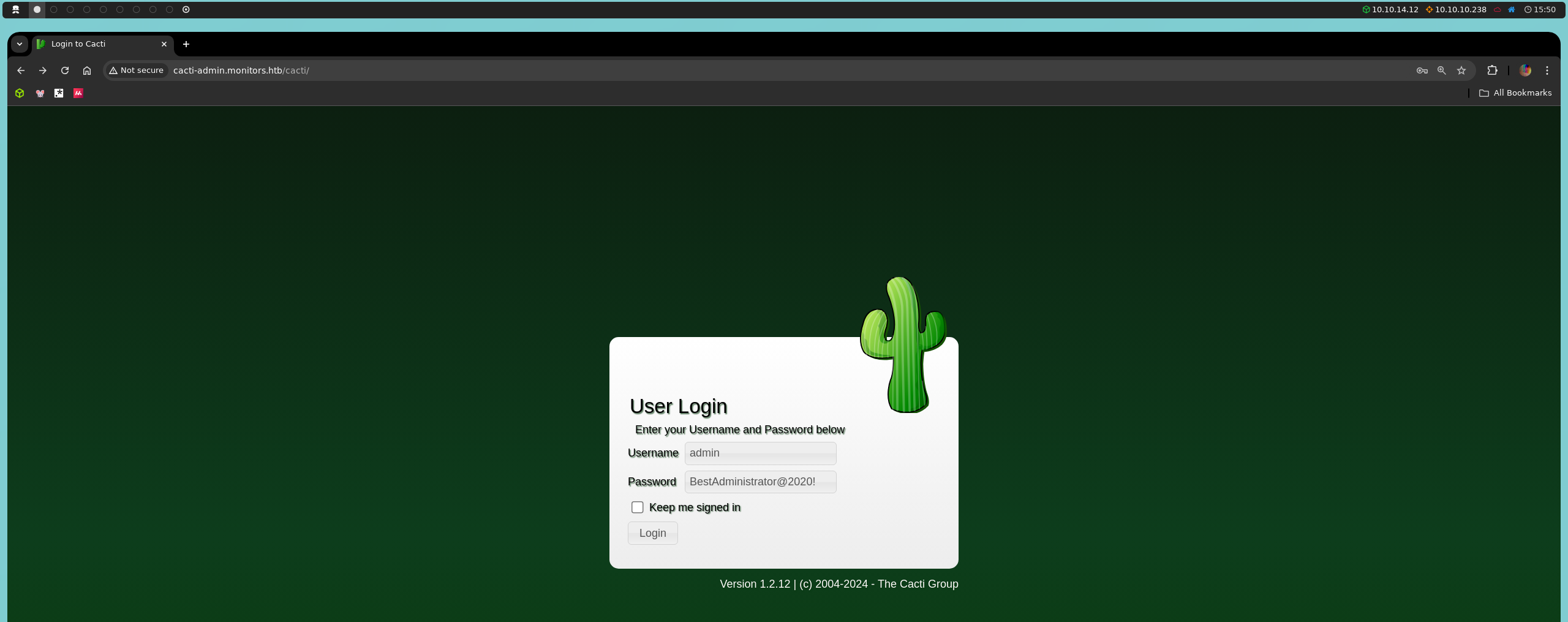The image size is (1568, 622).
Task: Click the 10.10.10.238 target IP indicator
Action: click(1456, 9)
